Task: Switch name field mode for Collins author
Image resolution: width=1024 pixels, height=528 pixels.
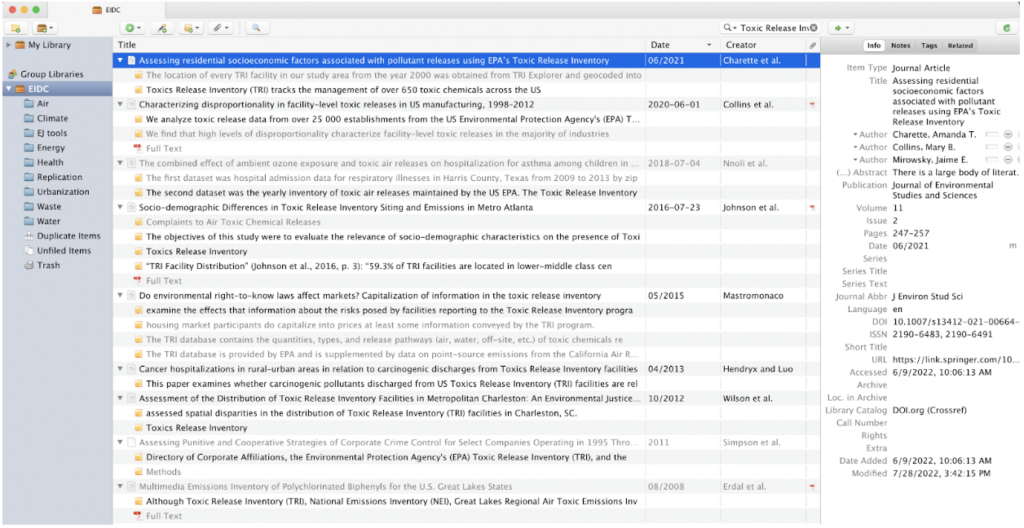Action: pos(991,147)
